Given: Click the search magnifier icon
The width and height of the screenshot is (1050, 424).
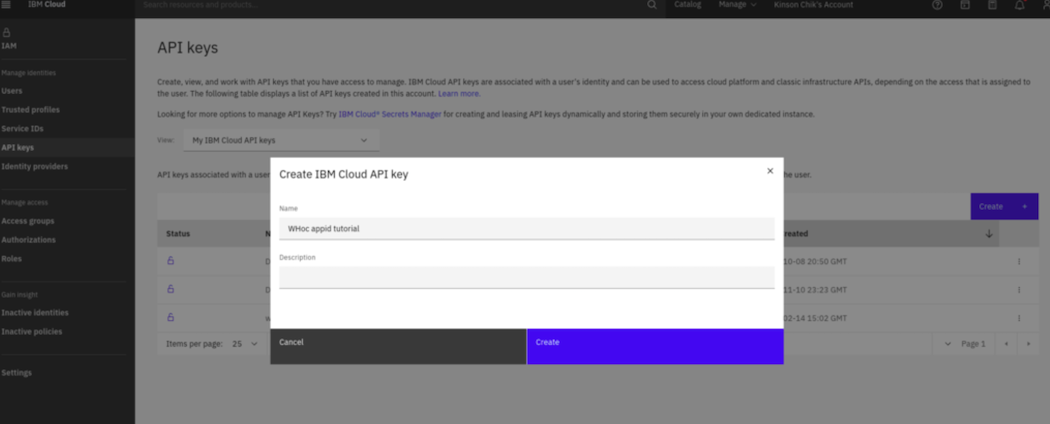Looking at the screenshot, I should 652,5.
